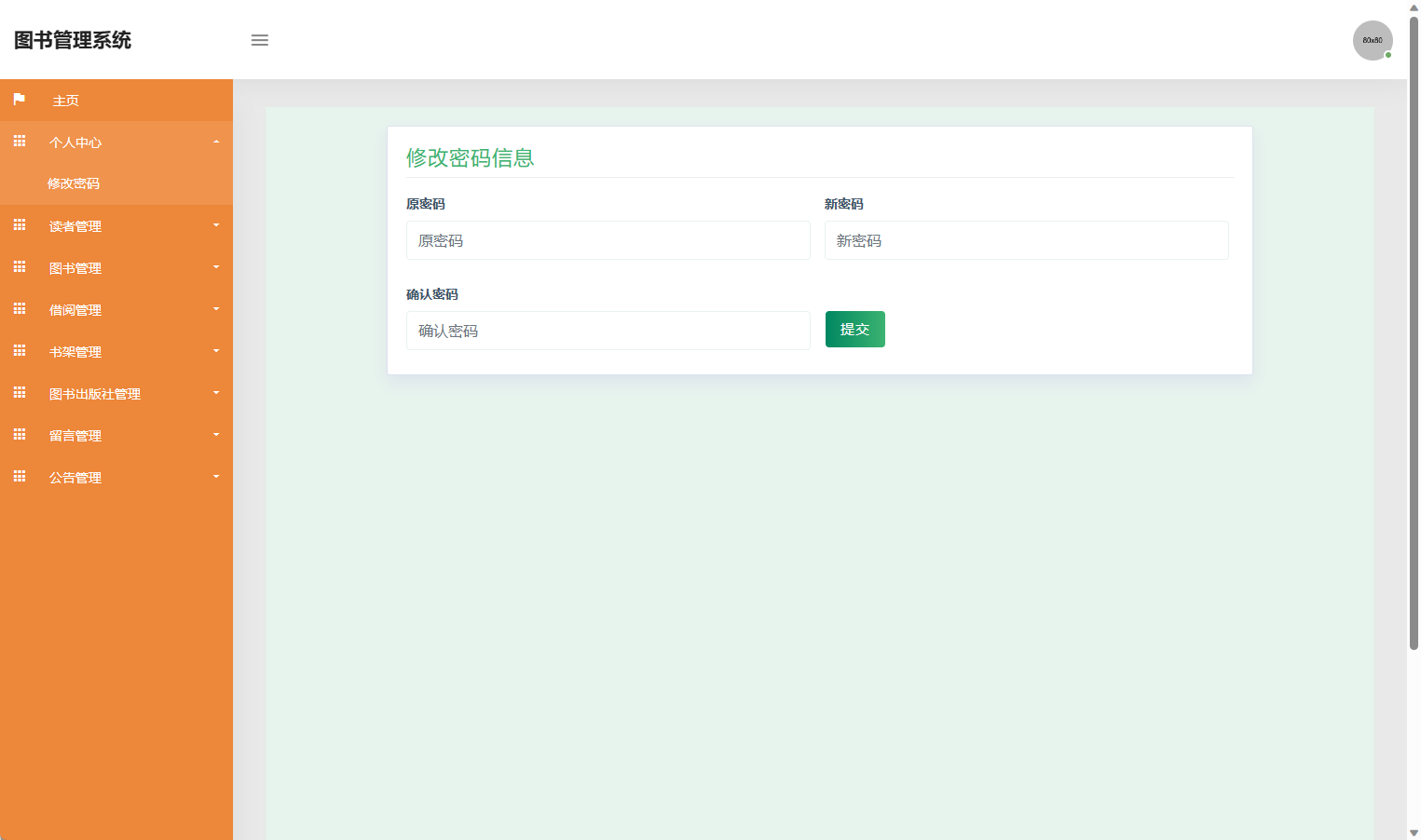The height and width of the screenshot is (840, 1421).
Task: Collapse the 个人中心 section
Action: click(216, 141)
